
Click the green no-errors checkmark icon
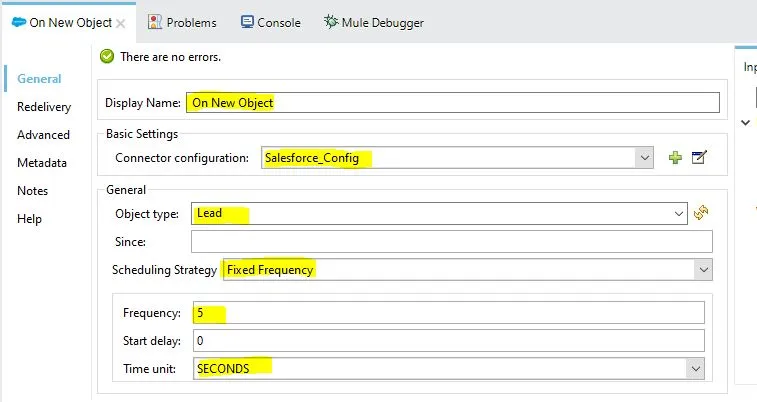click(x=107, y=56)
